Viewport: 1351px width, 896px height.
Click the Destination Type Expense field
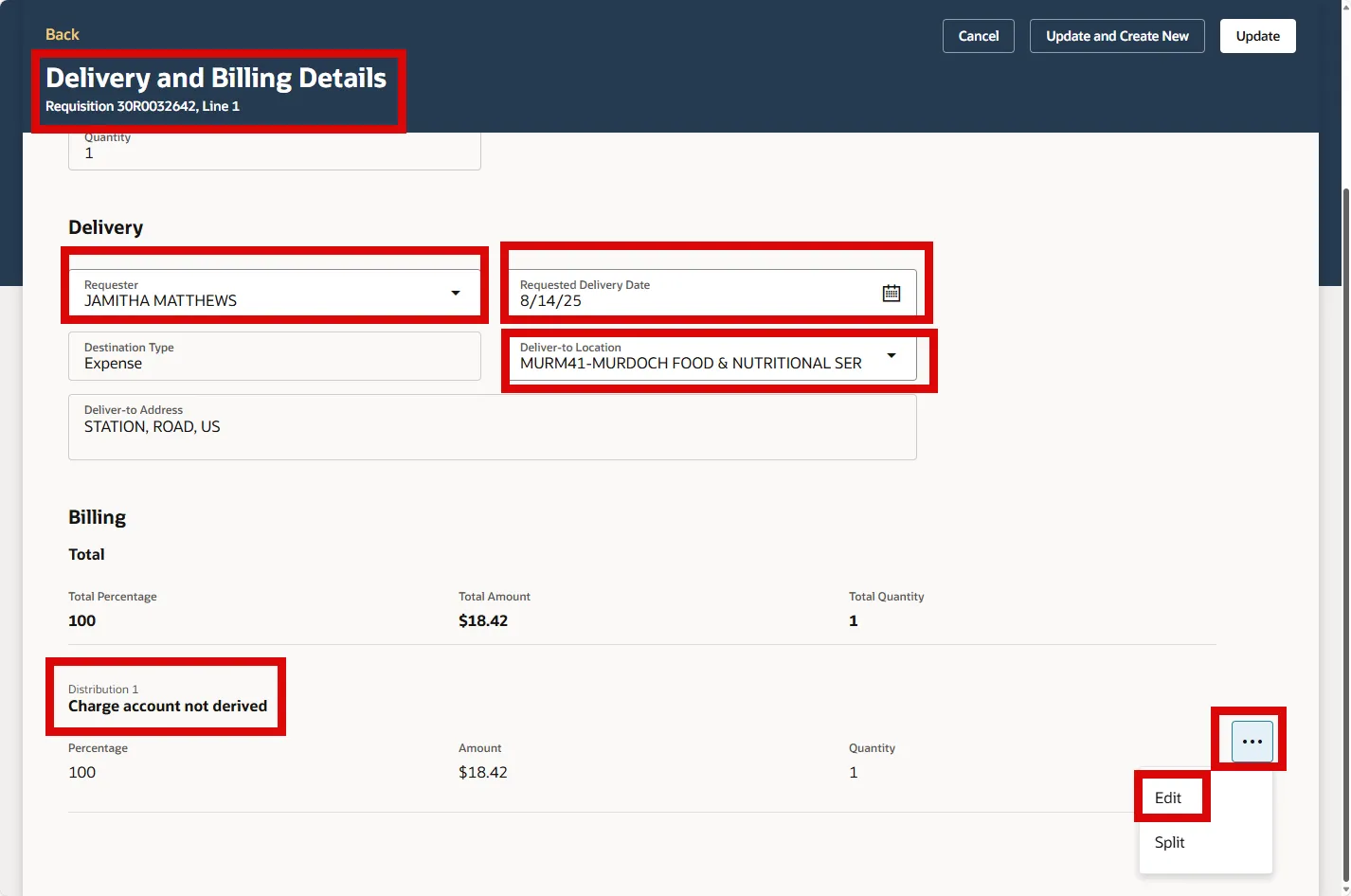click(x=274, y=356)
